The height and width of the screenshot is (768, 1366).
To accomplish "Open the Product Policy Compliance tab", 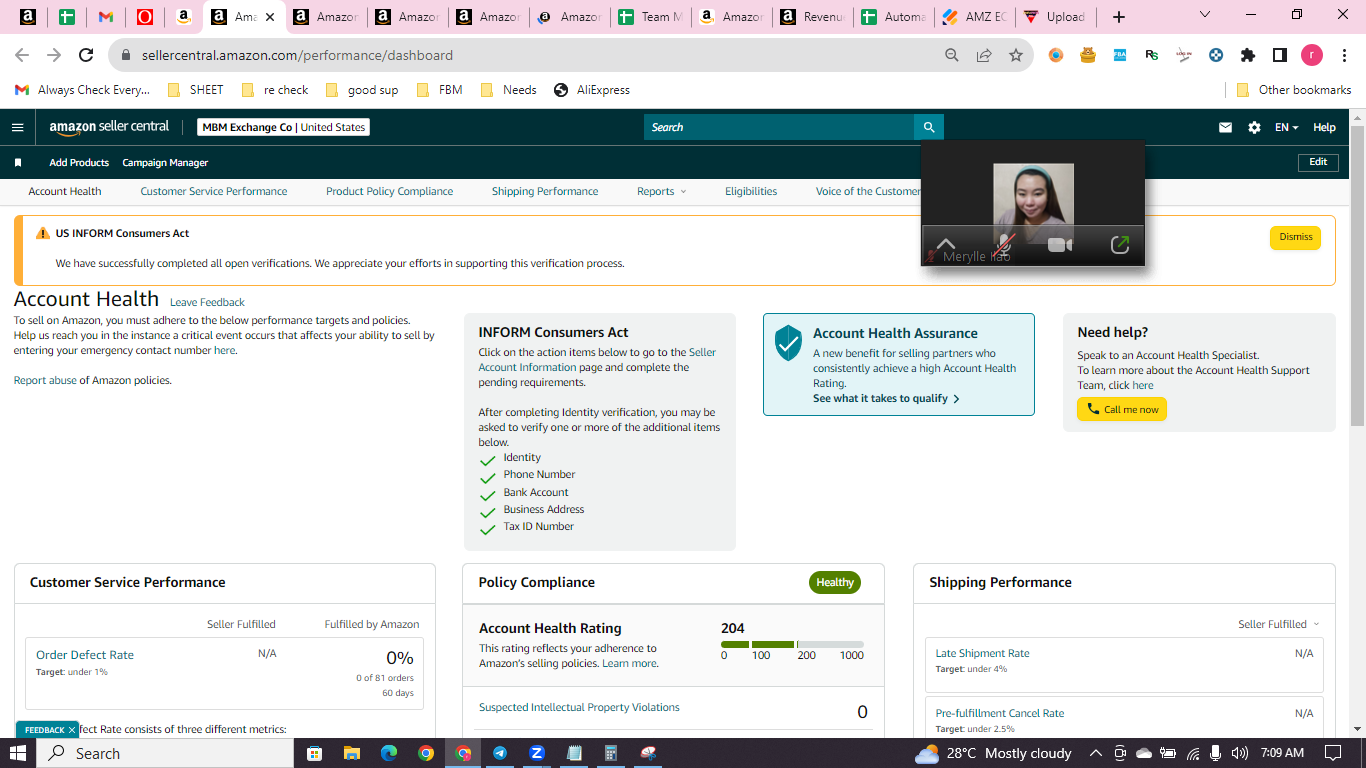I will (x=389, y=191).
